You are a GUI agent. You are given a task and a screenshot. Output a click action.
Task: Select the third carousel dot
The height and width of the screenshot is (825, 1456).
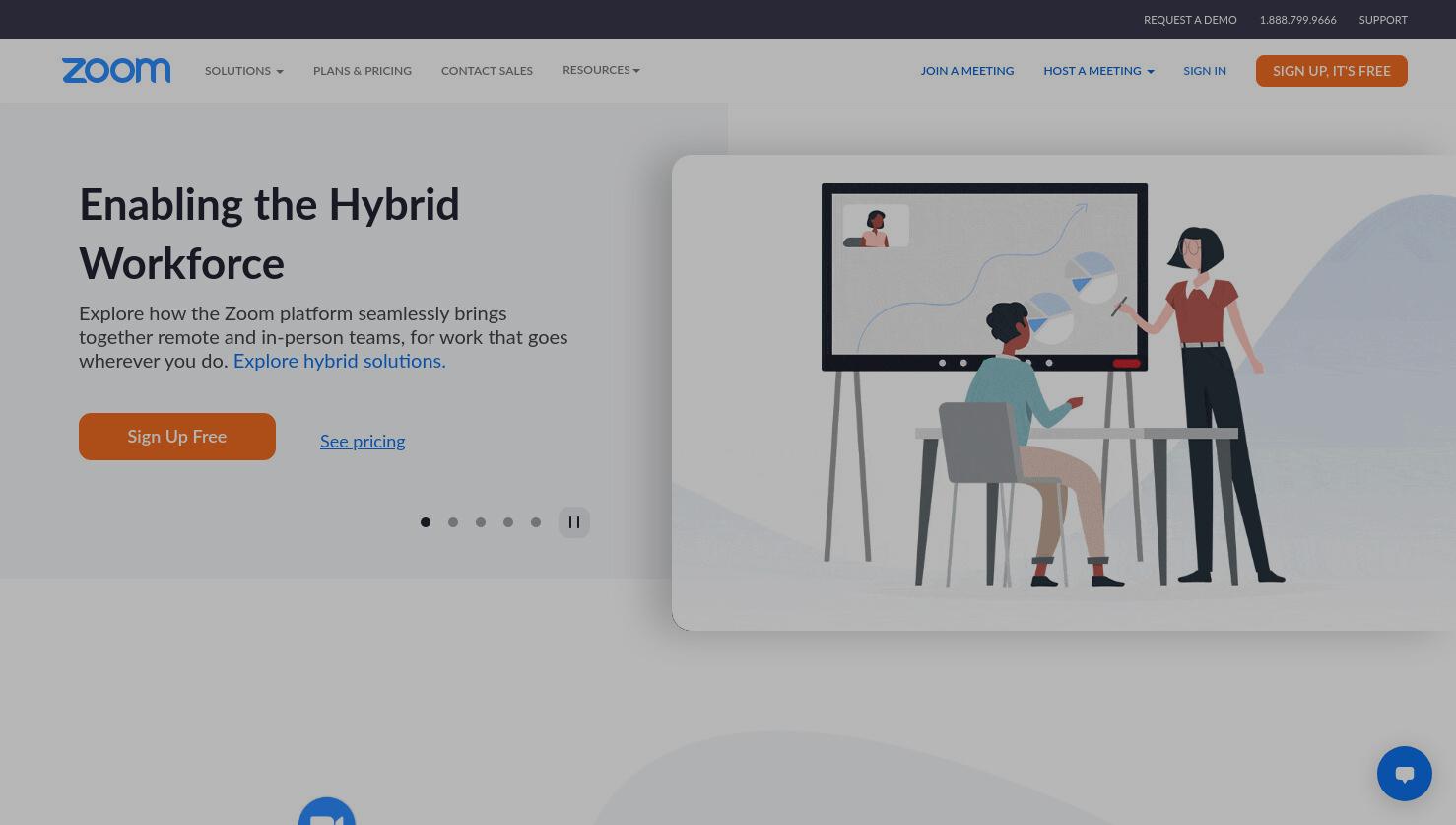click(481, 522)
